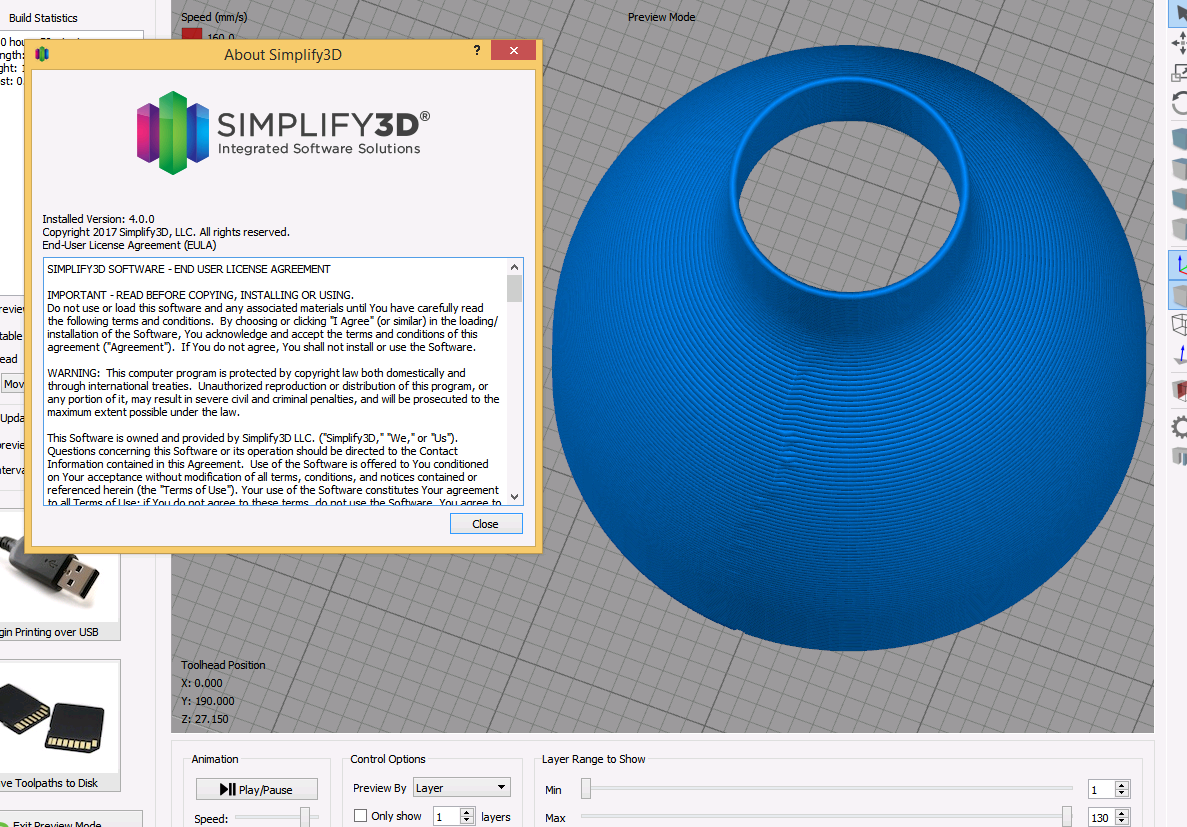Click the Preview Mode label

[x=662, y=17]
